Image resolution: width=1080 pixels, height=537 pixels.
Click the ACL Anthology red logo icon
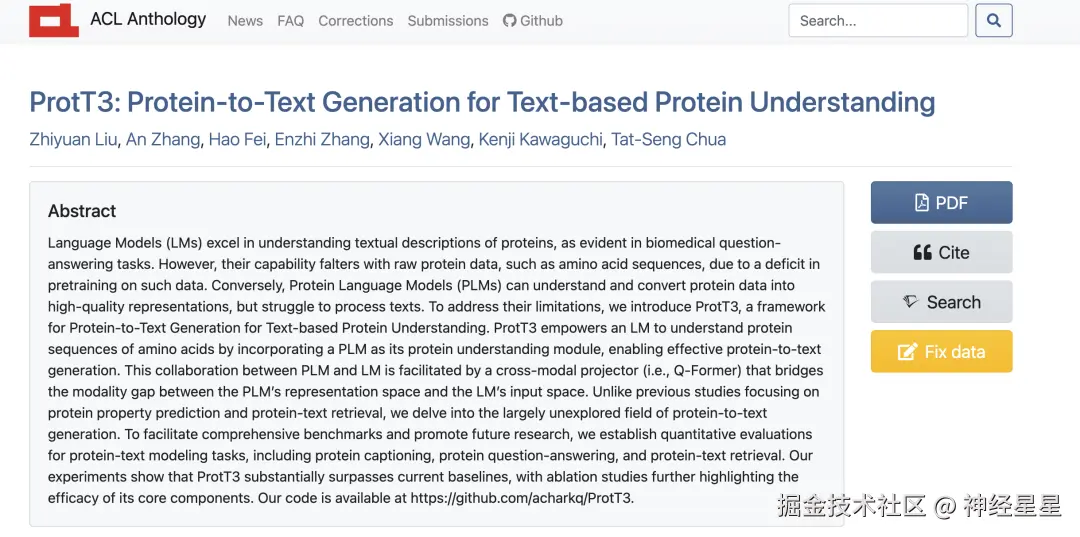[54, 20]
